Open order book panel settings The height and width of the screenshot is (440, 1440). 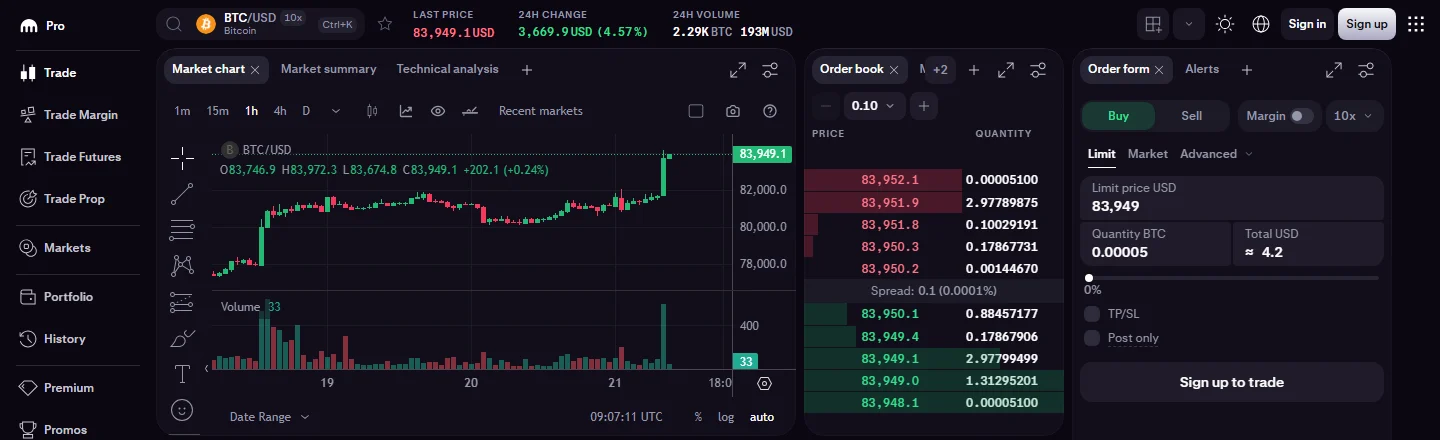[1038, 70]
